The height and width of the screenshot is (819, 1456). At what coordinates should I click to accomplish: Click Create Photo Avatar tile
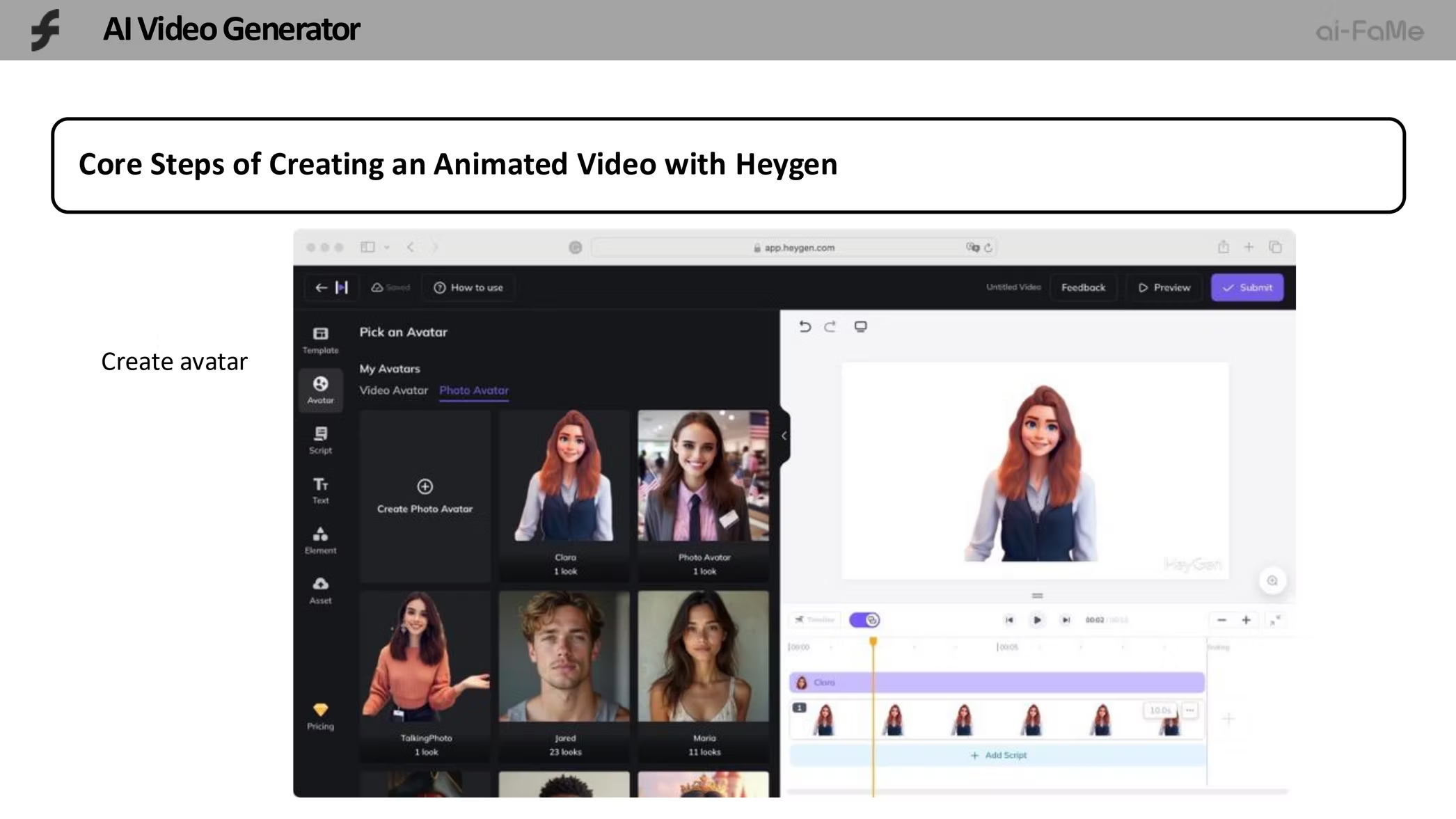pos(425,495)
